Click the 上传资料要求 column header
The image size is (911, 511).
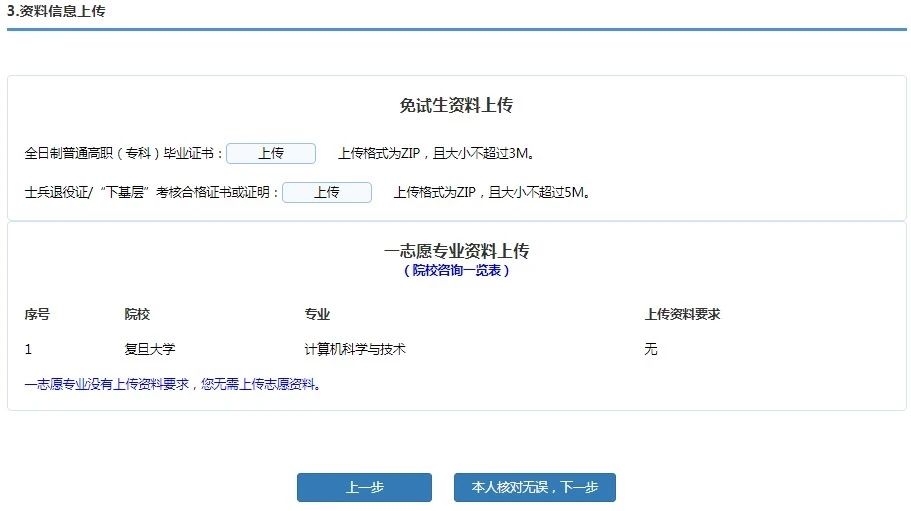682,314
